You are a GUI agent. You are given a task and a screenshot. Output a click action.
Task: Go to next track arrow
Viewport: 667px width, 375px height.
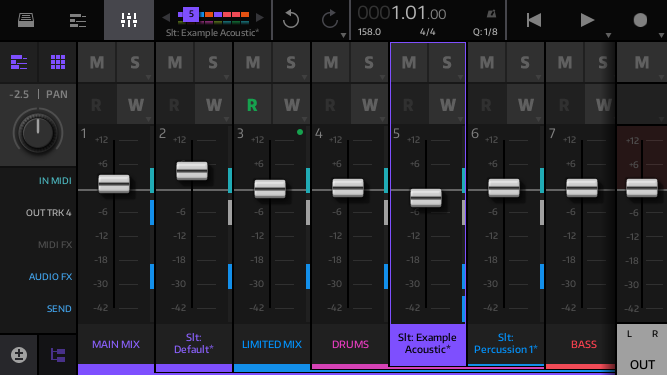click(x=259, y=17)
